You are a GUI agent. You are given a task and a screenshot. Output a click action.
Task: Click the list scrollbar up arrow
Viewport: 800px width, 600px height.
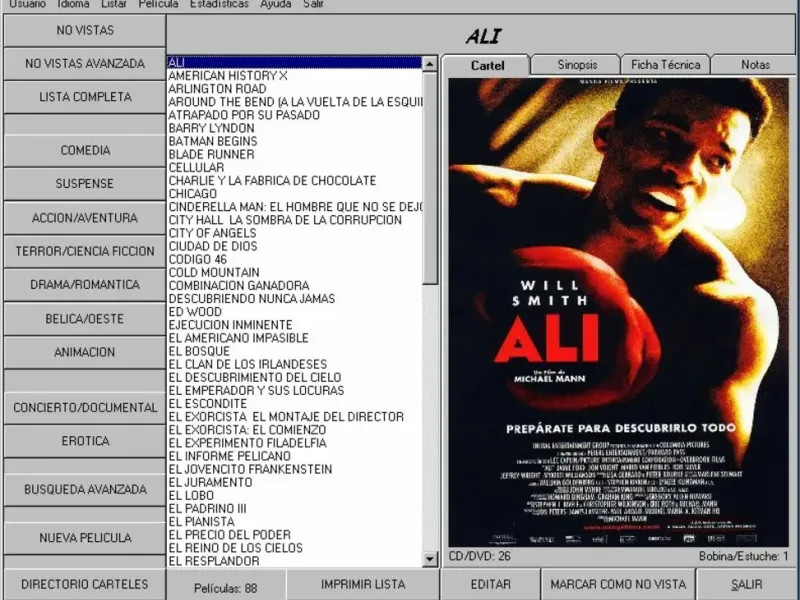(x=430, y=64)
